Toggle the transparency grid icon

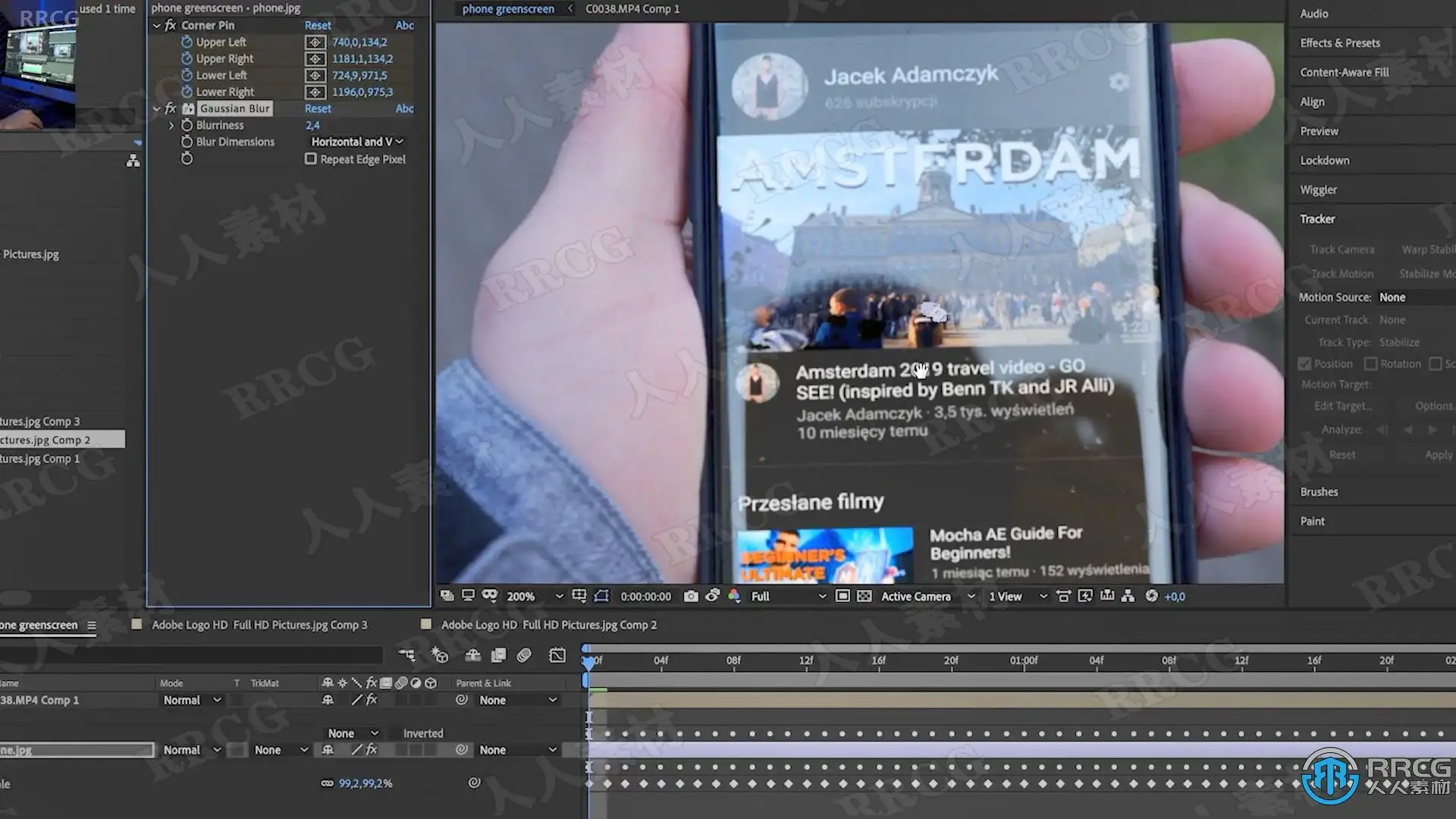pyautogui.click(x=864, y=596)
